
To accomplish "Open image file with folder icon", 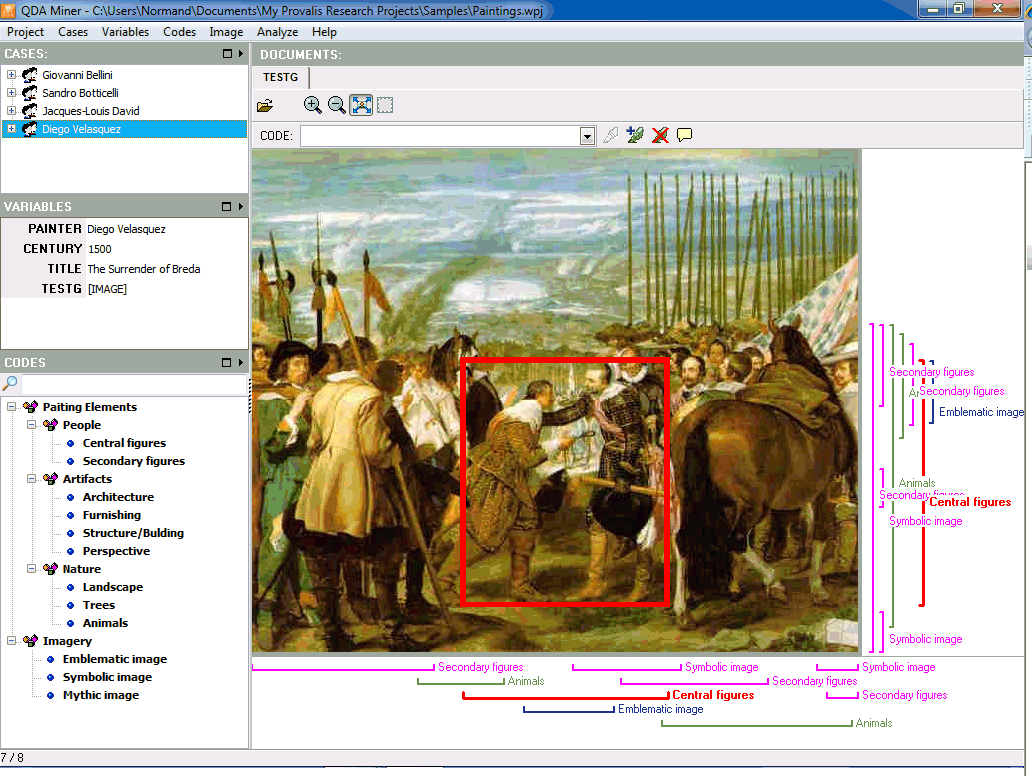I will pyautogui.click(x=265, y=105).
